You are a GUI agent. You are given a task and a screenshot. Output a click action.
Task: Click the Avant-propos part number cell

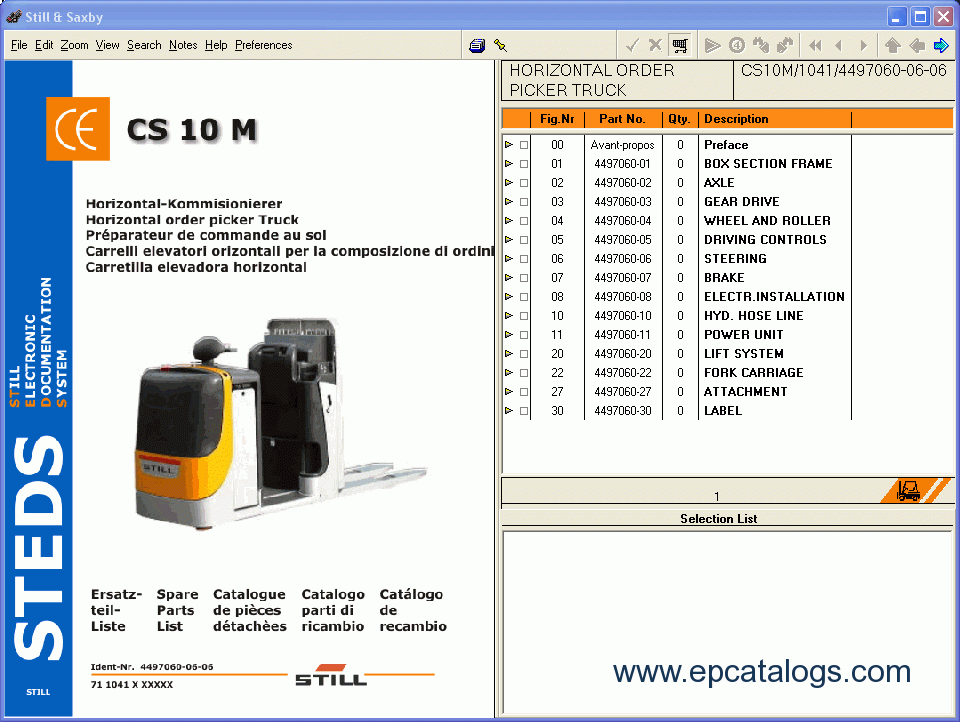click(x=623, y=145)
